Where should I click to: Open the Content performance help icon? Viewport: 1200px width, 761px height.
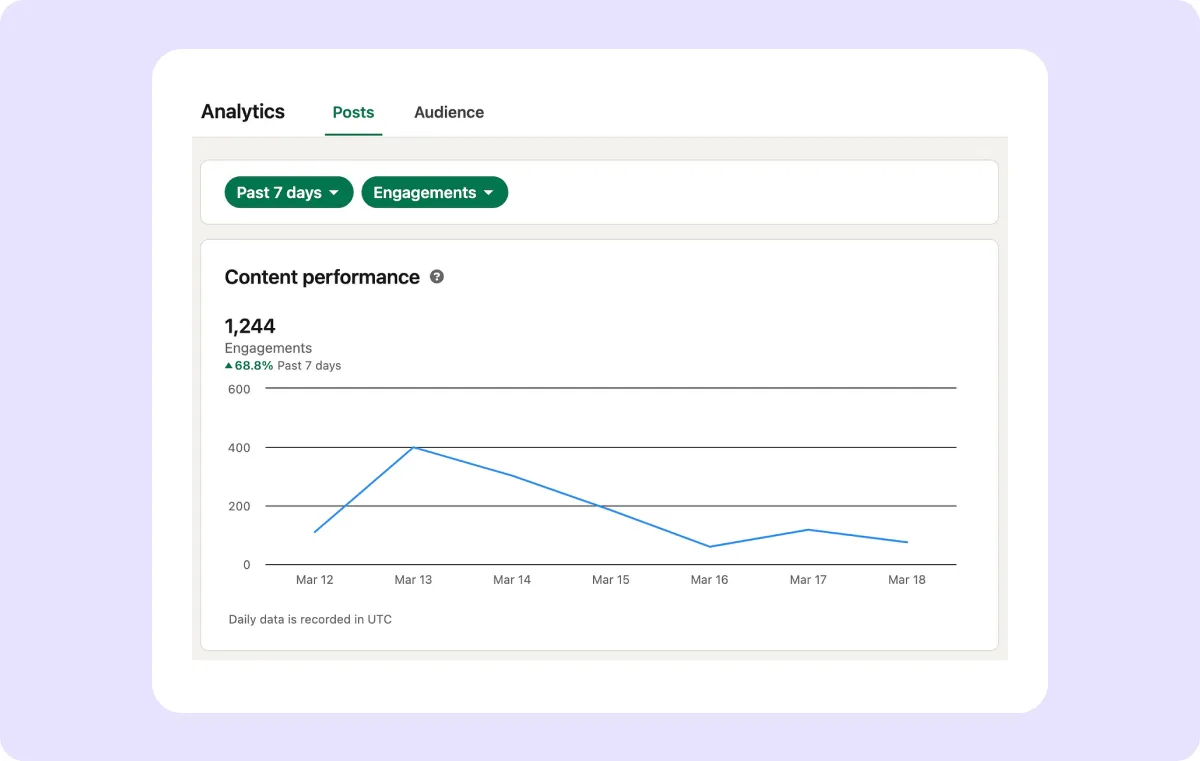(437, 277)
